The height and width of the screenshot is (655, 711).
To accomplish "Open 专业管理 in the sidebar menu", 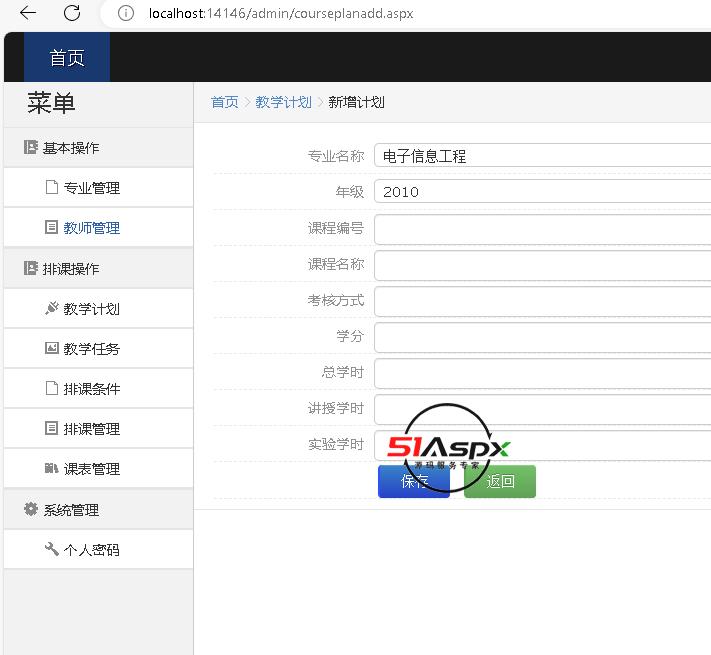I will [x=91, y=188].
